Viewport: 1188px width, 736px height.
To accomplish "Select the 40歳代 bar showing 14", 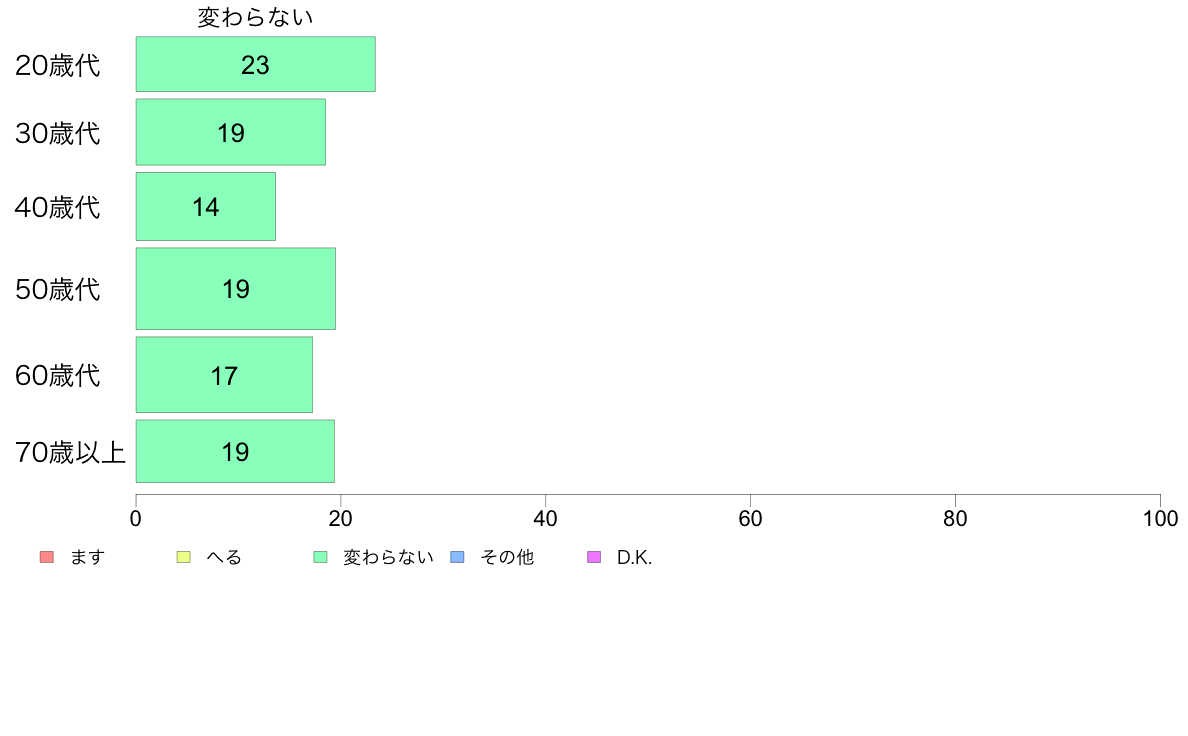I will 206,206.
